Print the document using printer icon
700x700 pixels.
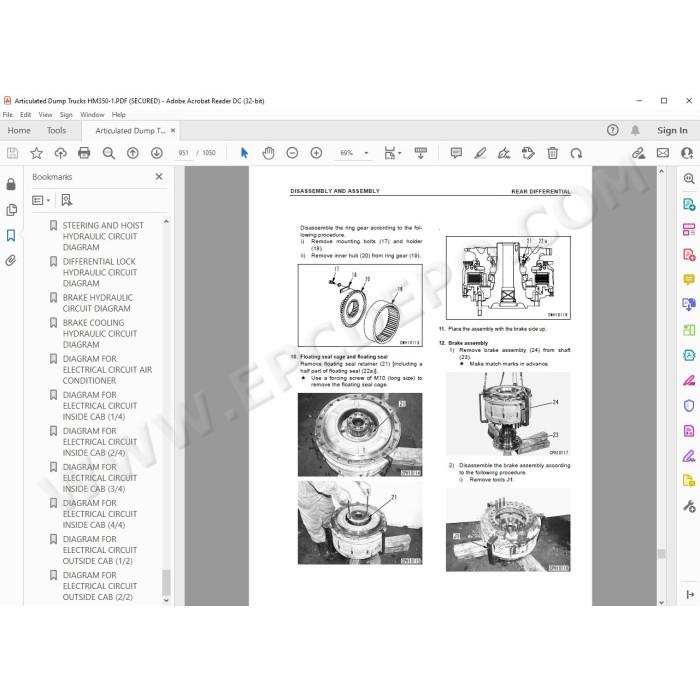pos(84,153)
